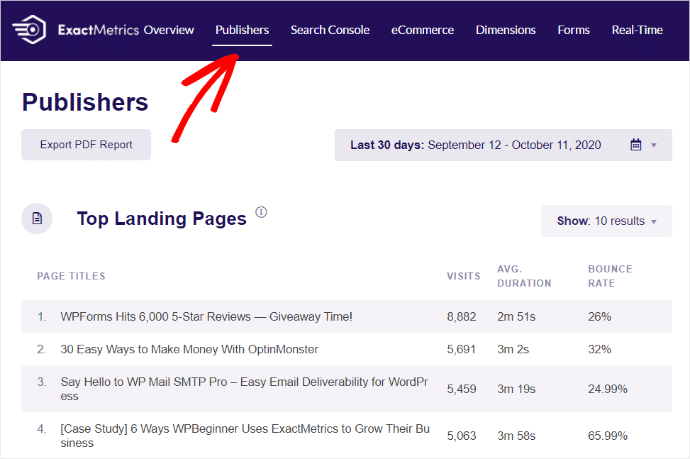
Task: Click the AVG. DURATION column header
Action: pyautogui.click(x=524, y=276)
